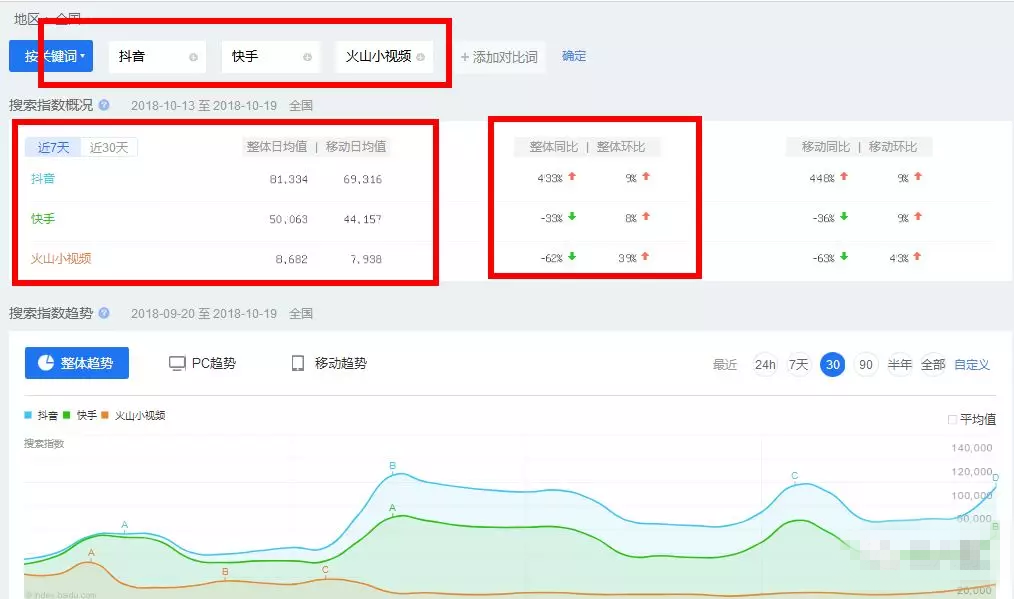Image resolution: width=1014 pixels, height=599 pixels.
Task: Select the PC趋势 tab
Action: click(202, 364)
